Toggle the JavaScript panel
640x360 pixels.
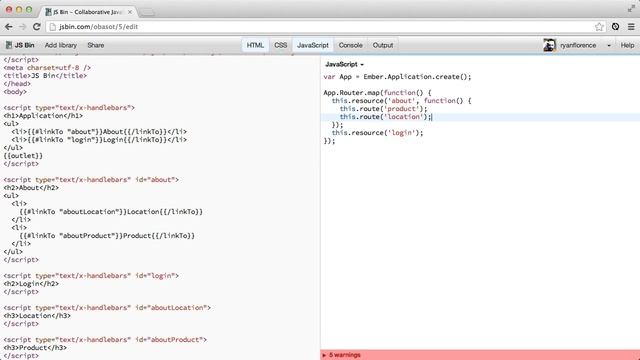313,45
